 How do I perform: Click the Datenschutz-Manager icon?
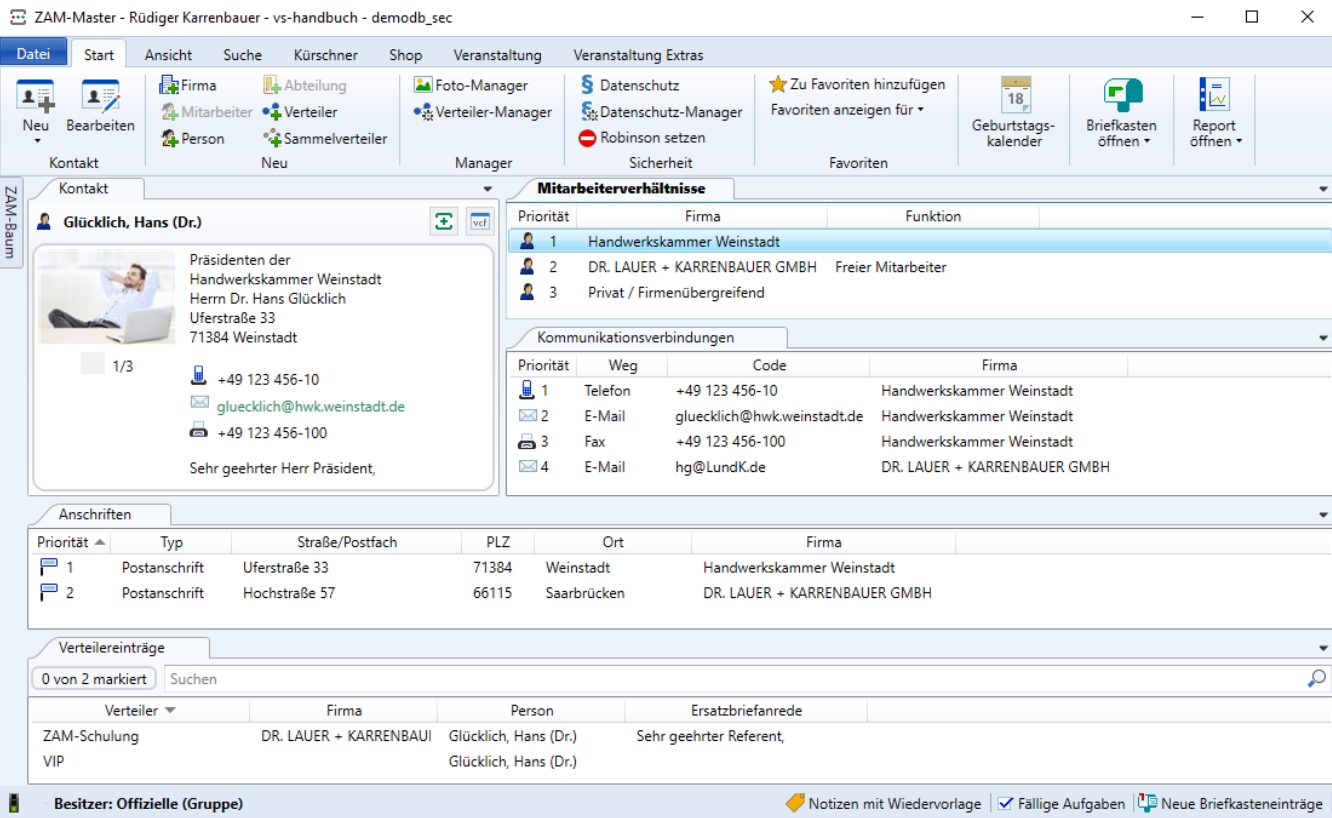pos(589,113)
